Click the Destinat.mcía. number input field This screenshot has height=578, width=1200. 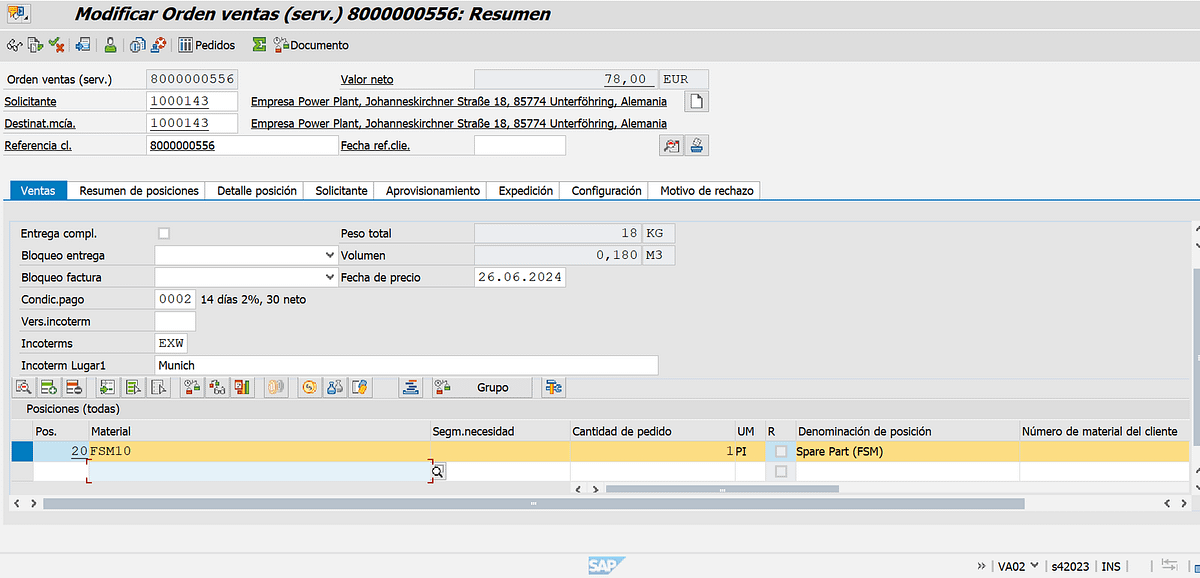click(x=192, y=123)
